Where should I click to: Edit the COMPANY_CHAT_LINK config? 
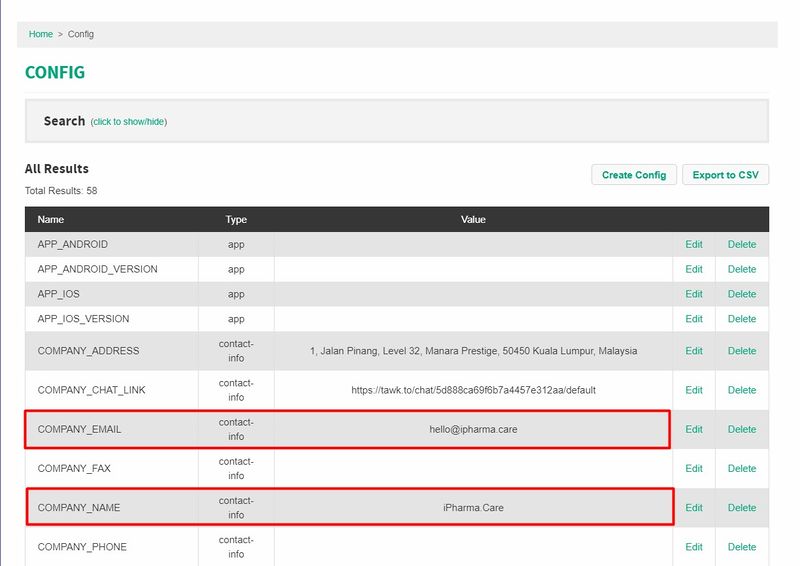694,390
